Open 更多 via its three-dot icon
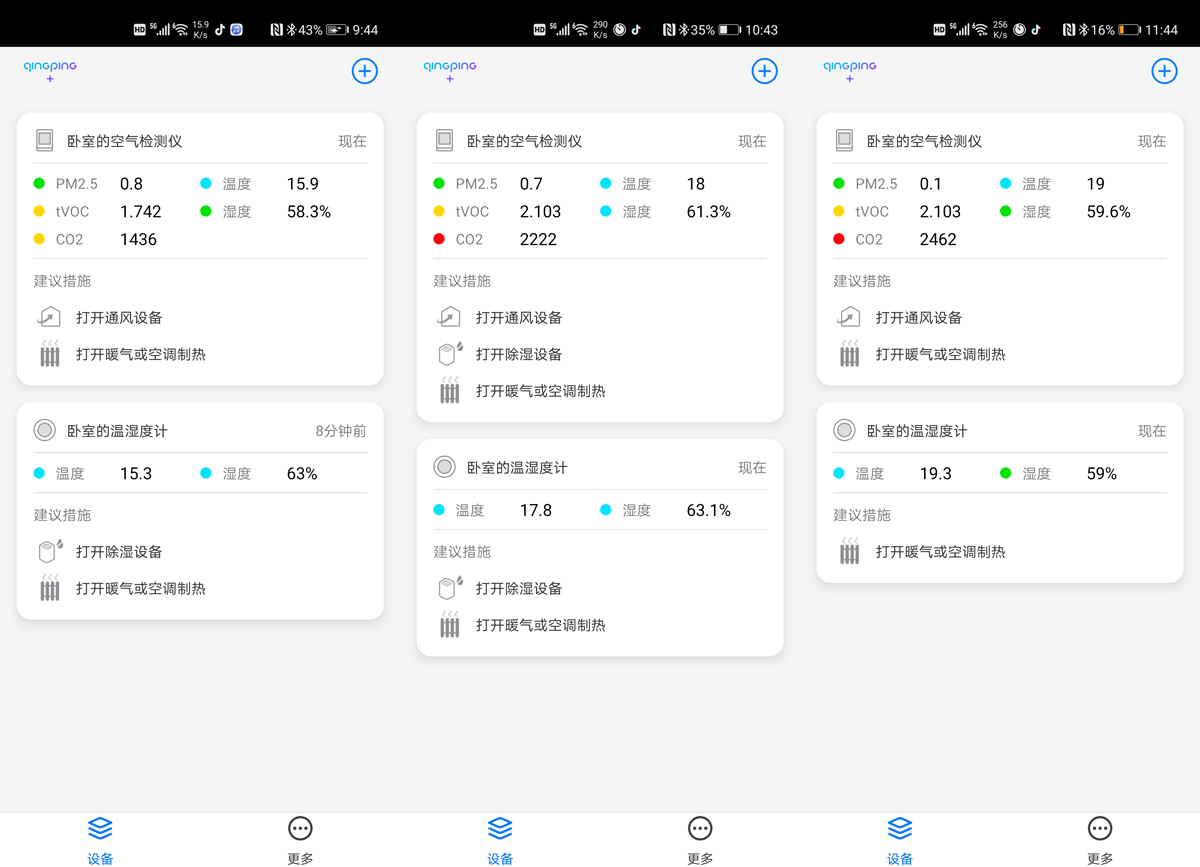1200x867 pixels. [300, 828]
